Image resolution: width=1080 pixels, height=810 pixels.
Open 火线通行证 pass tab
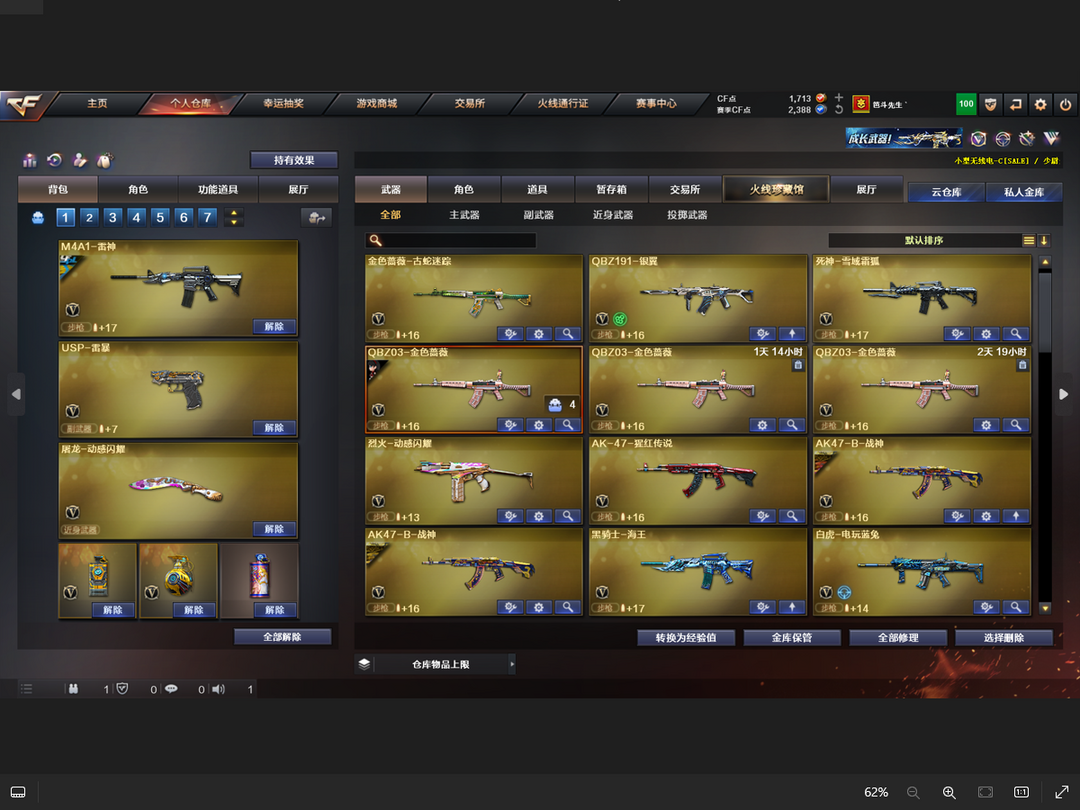pyautogui.click(x=563, y=103)
